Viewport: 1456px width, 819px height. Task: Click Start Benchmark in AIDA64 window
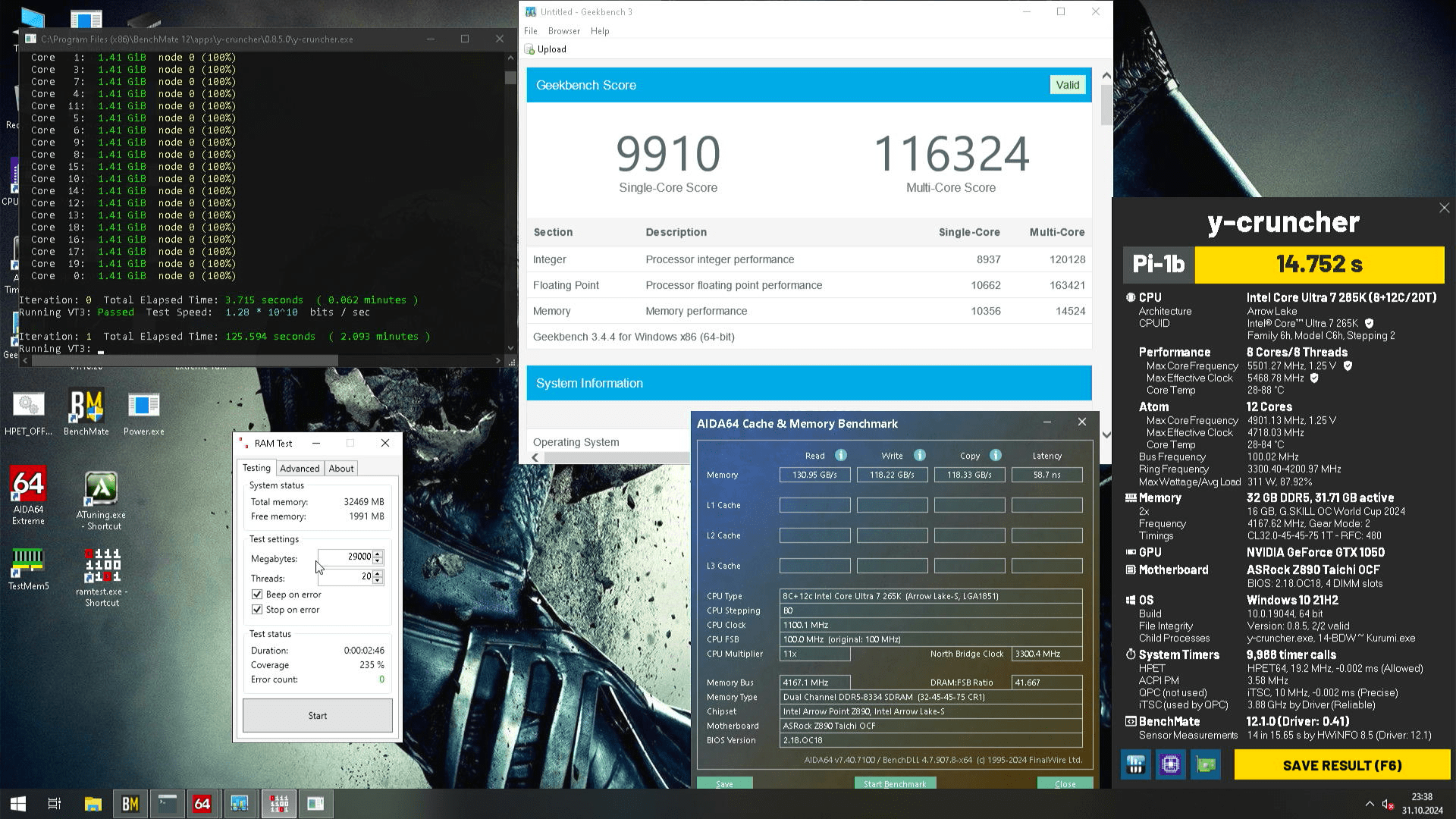point(894,783)
